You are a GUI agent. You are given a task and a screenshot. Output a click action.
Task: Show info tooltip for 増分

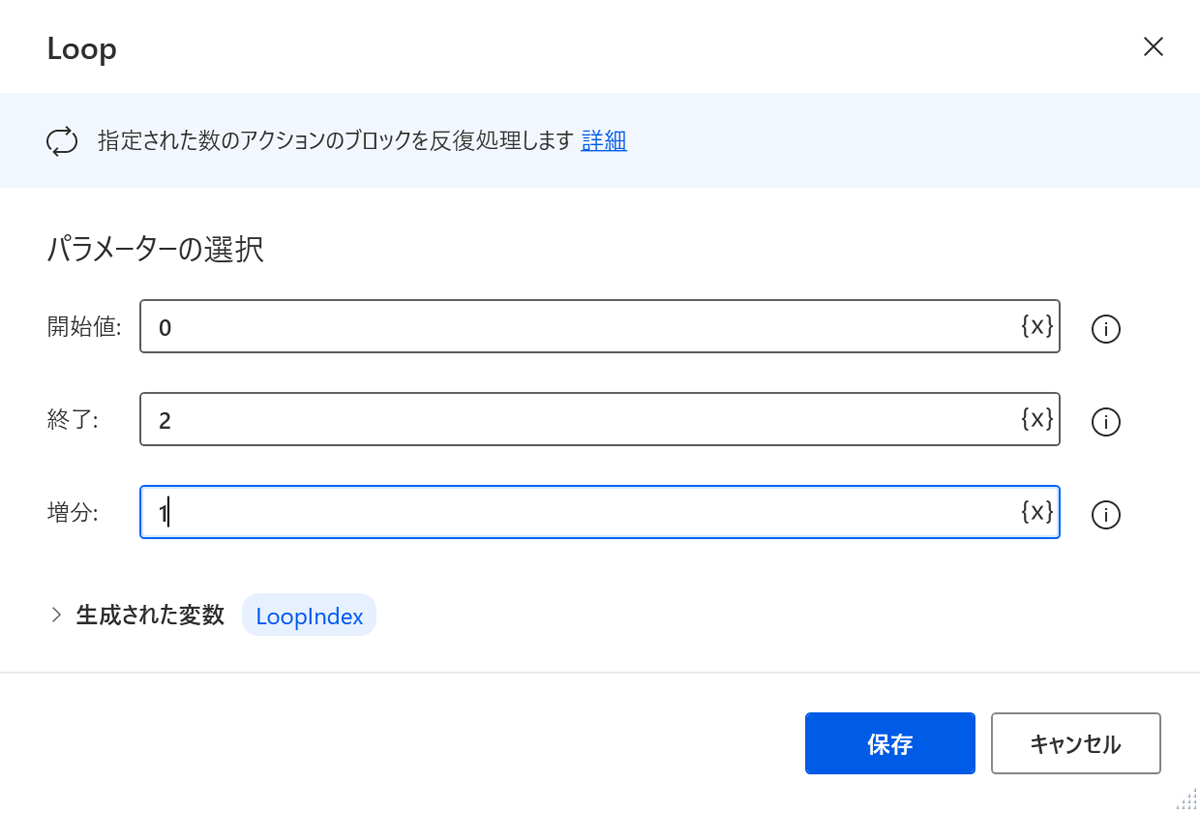(1105, 515)
